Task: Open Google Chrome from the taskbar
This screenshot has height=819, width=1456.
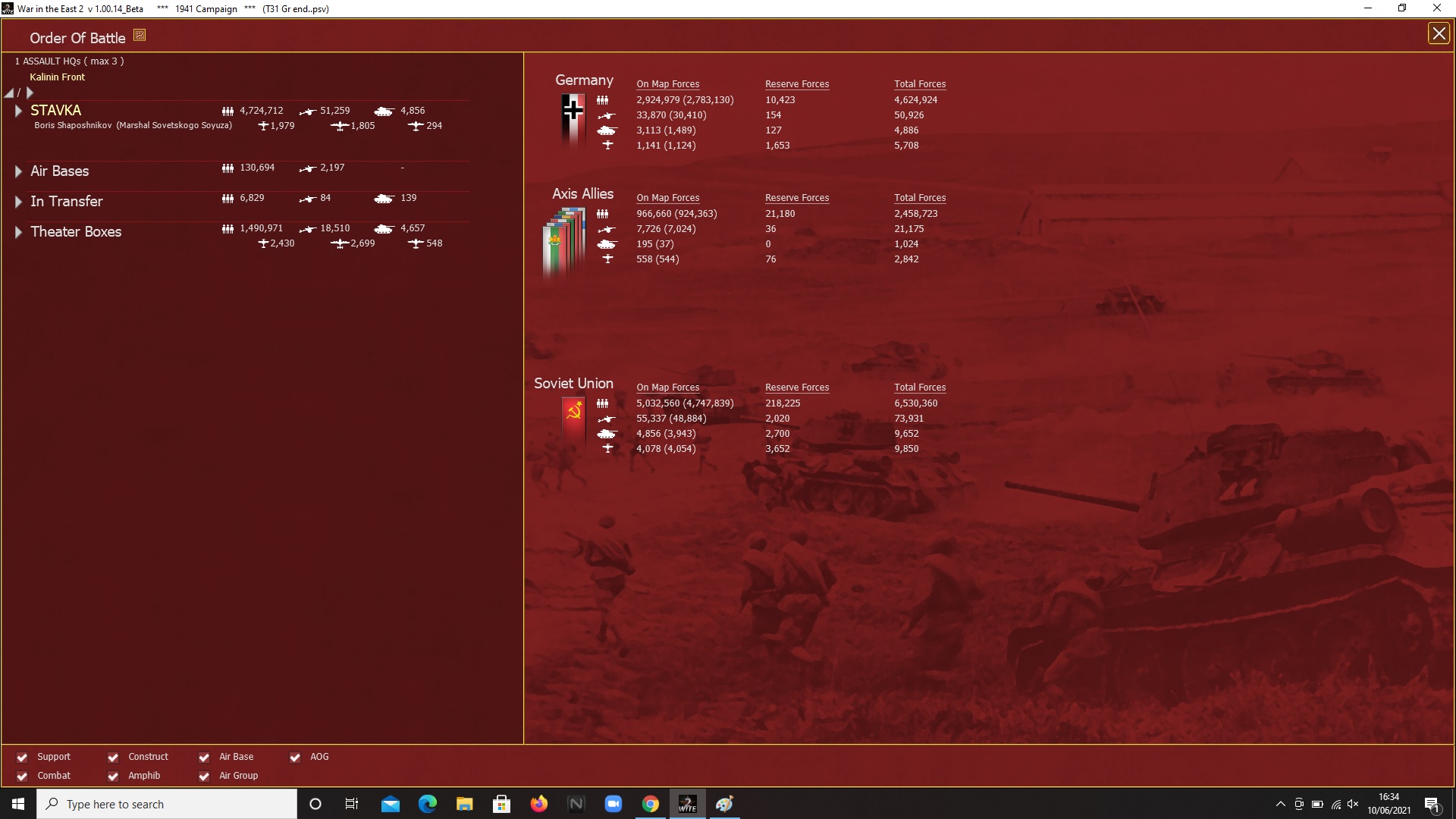Action: pos(651,804)
